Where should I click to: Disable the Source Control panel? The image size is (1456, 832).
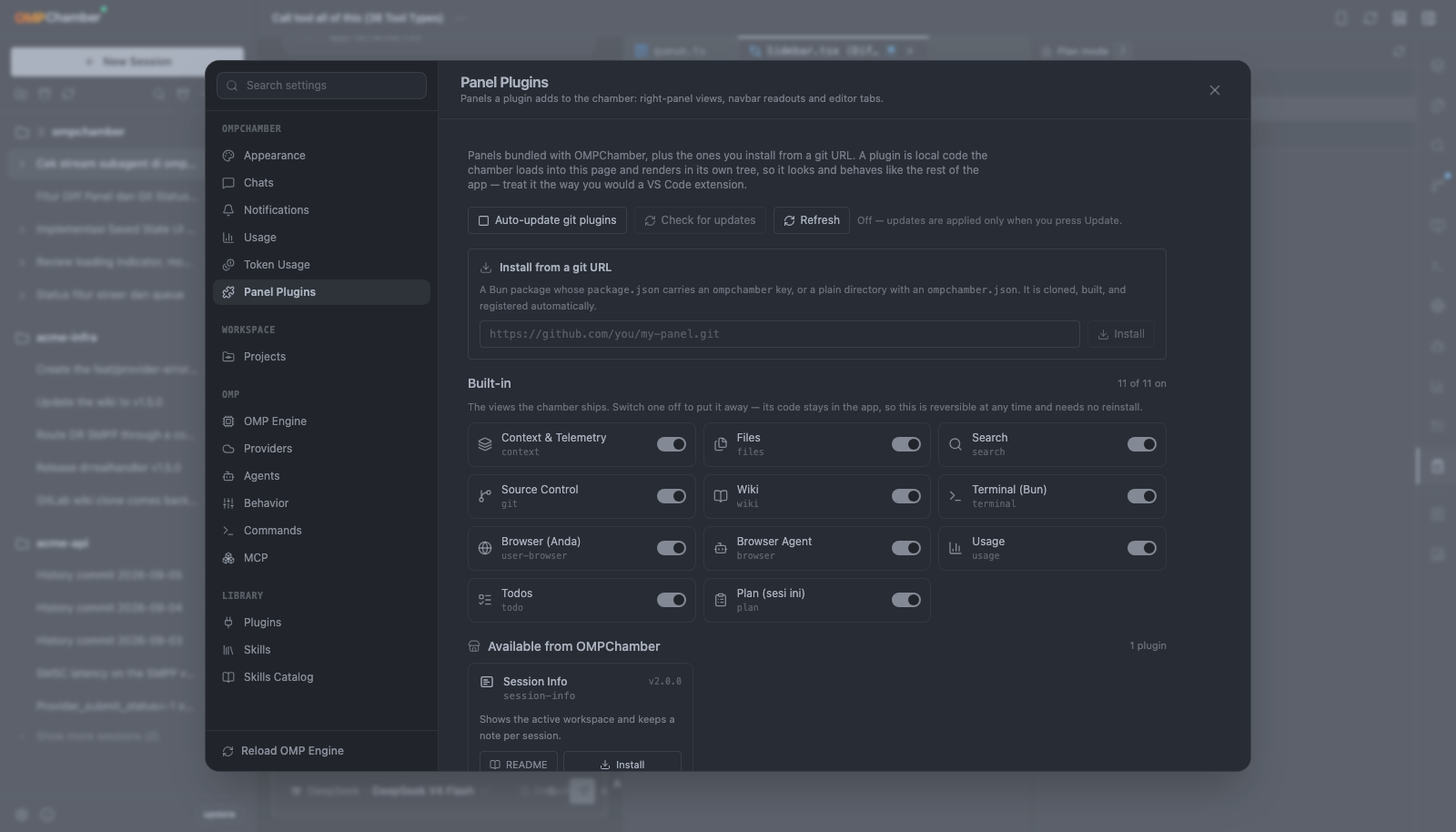tap(672, 496)
